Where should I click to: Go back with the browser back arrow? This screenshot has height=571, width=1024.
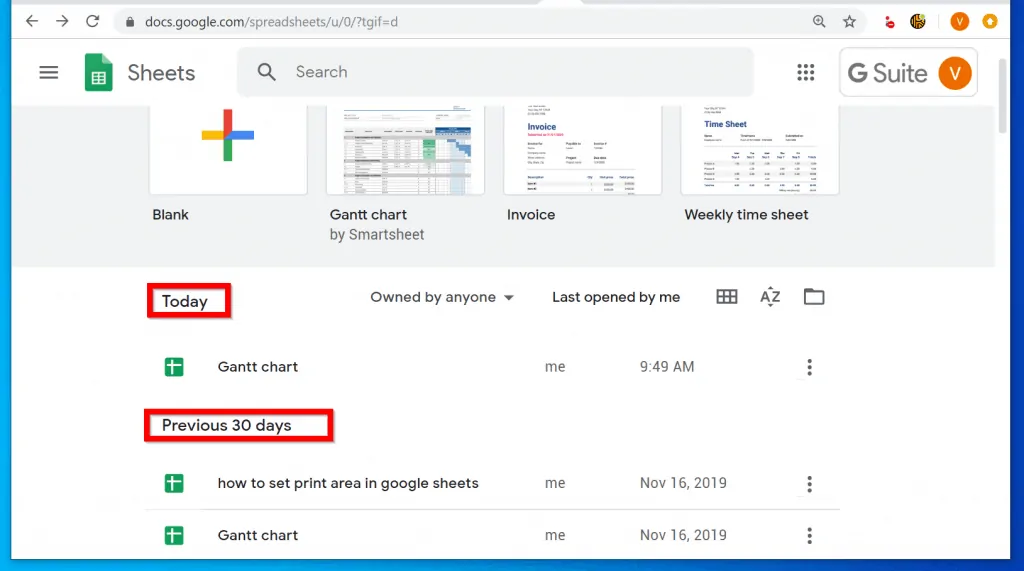tap(31, 22)
